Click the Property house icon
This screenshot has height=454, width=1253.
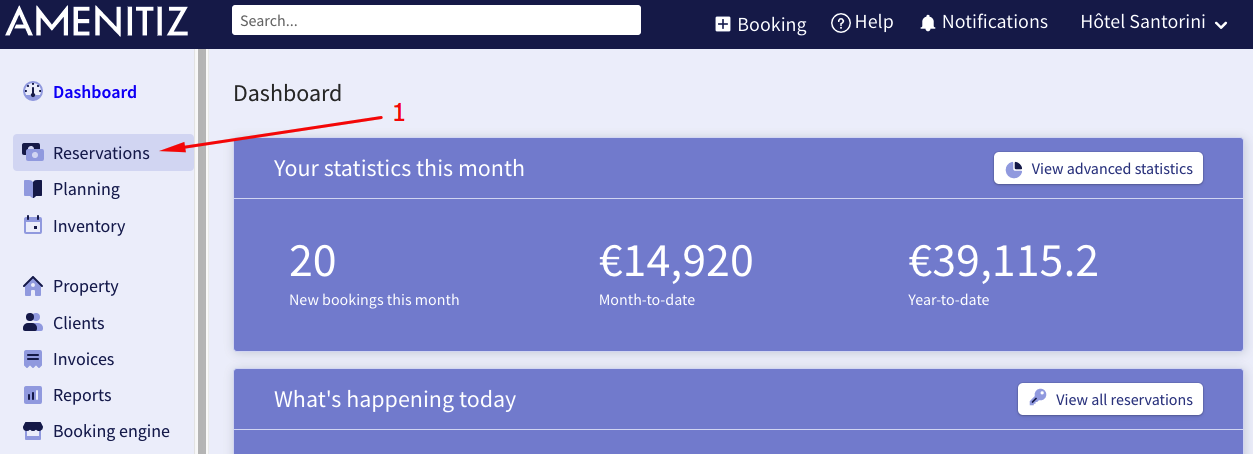[33, 286]
